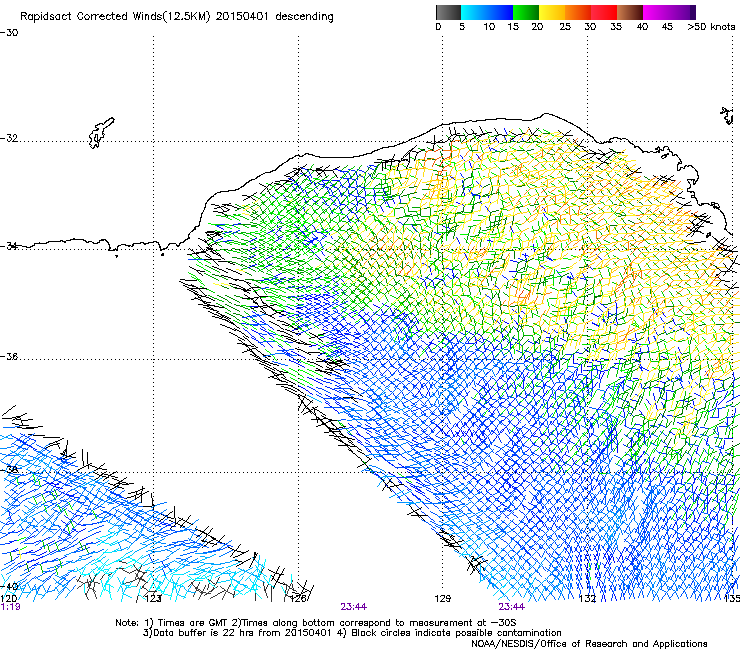
Task: Click the note line beginning "Note: 1) Times are GMT"
Action: [x=316, y=623]
